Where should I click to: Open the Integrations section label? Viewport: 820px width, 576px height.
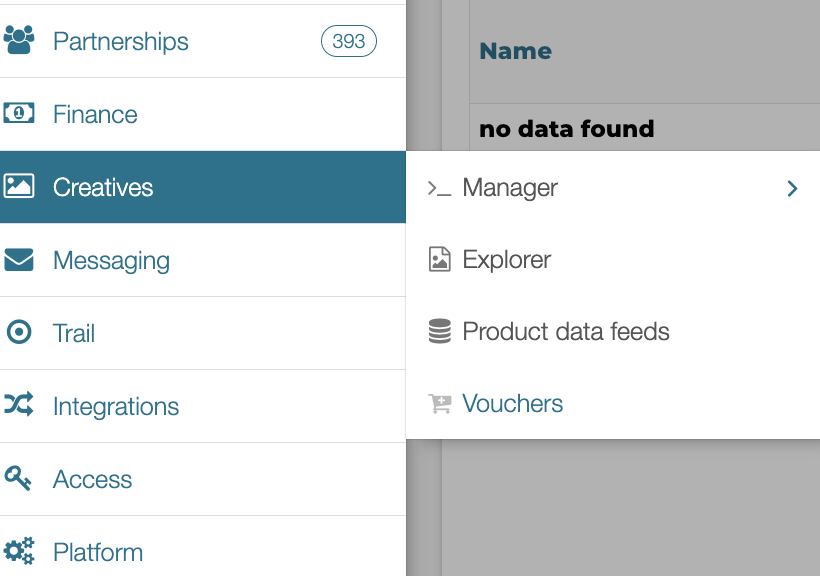(116, 406)
